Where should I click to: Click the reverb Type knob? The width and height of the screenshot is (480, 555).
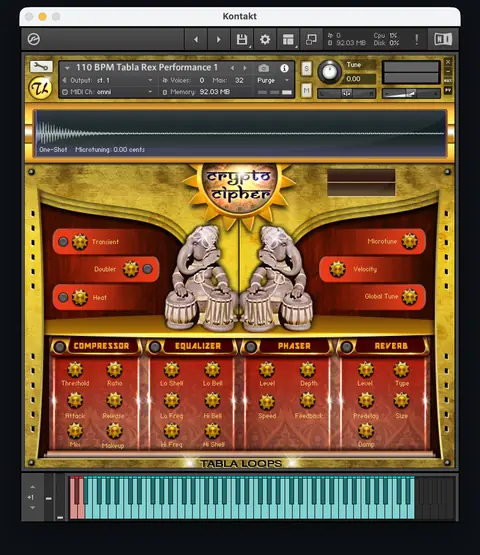coord(401,370)
